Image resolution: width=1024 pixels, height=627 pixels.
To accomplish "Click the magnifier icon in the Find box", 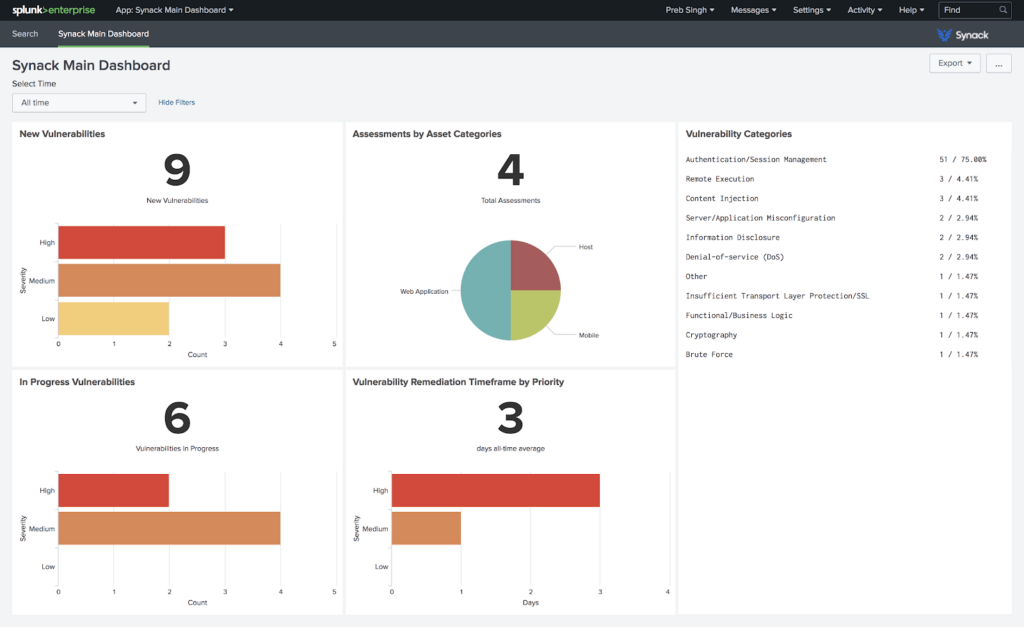I will tap(1003, 10).
